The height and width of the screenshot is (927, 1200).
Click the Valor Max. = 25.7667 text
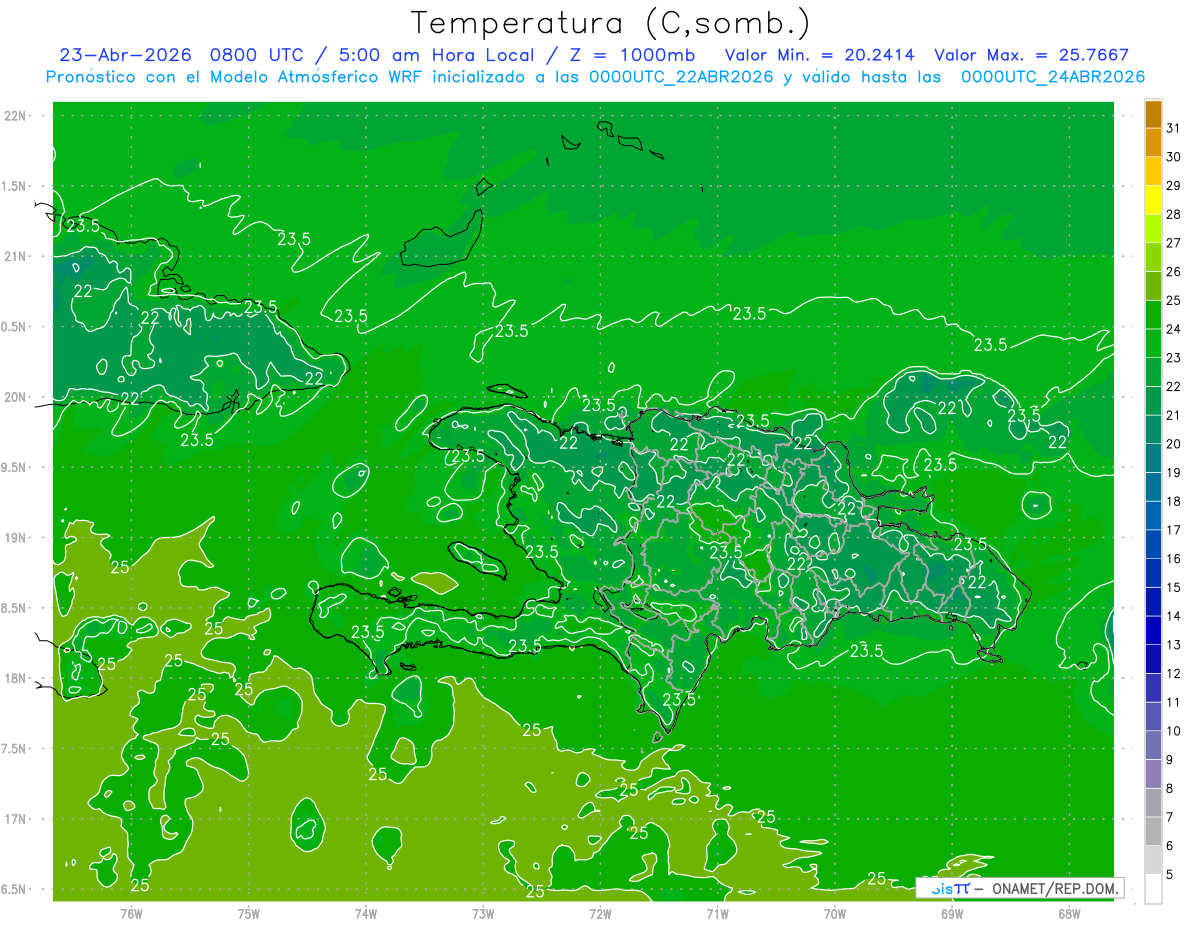pyautogui.click(x=1031, y=55)
